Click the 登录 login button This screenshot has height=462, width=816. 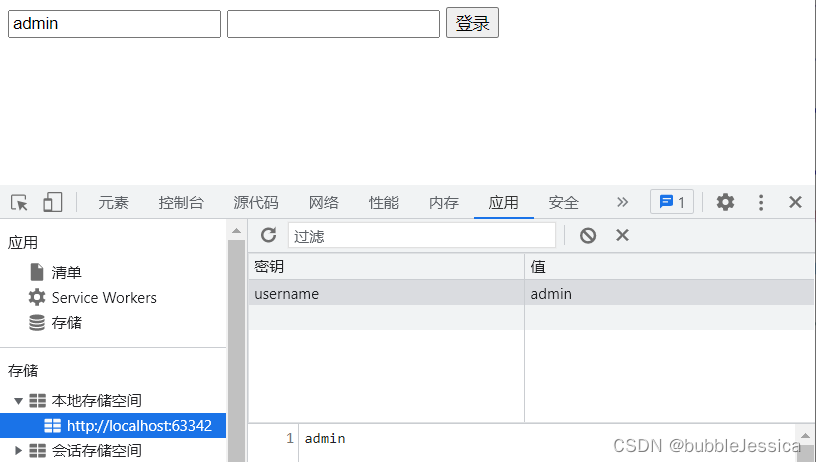473,23
